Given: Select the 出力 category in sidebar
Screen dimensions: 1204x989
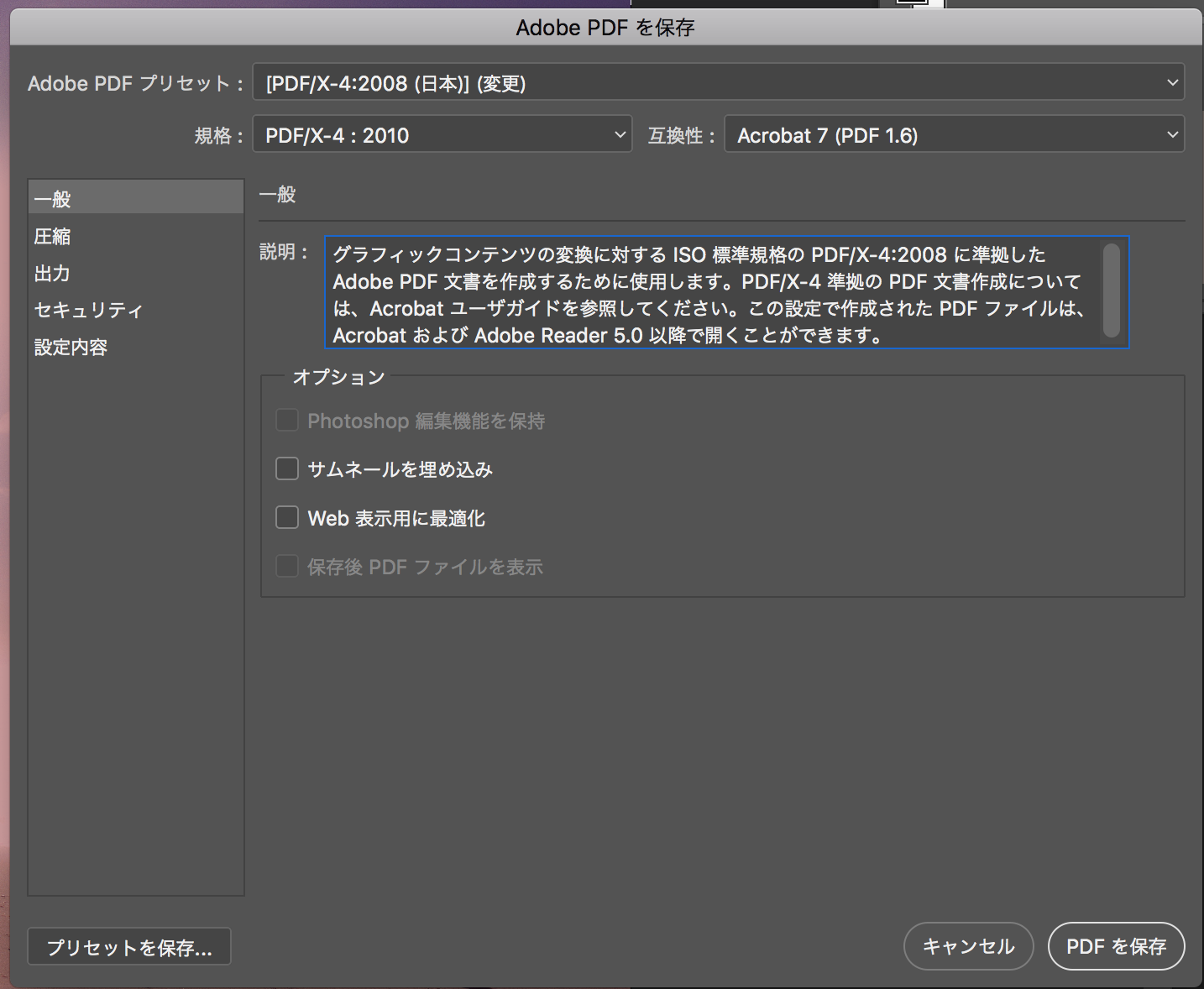Looking at the screenshot, I should pyautogui.click(x=136, y=273).
